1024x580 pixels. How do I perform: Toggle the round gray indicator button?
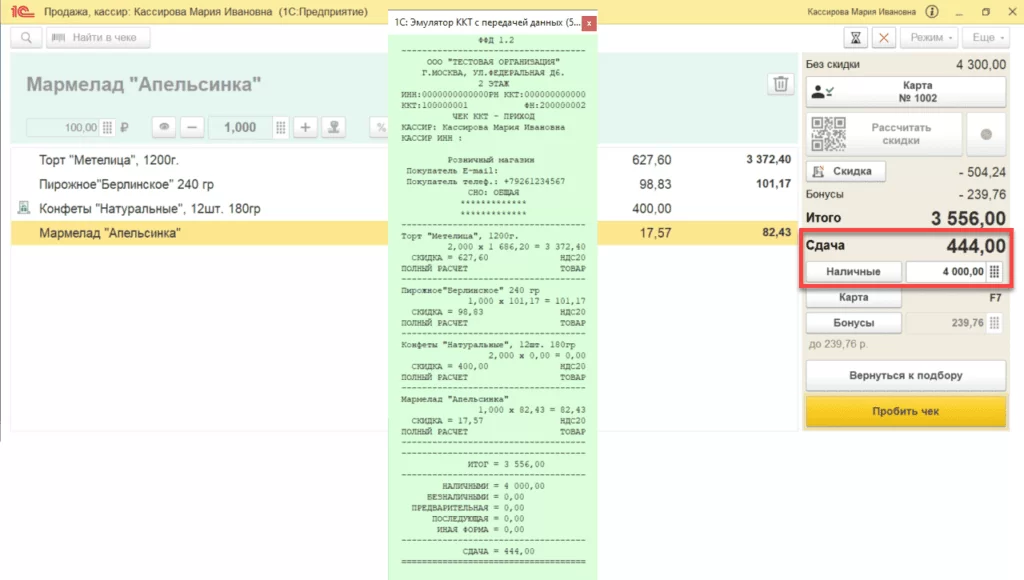coord(986,134)
